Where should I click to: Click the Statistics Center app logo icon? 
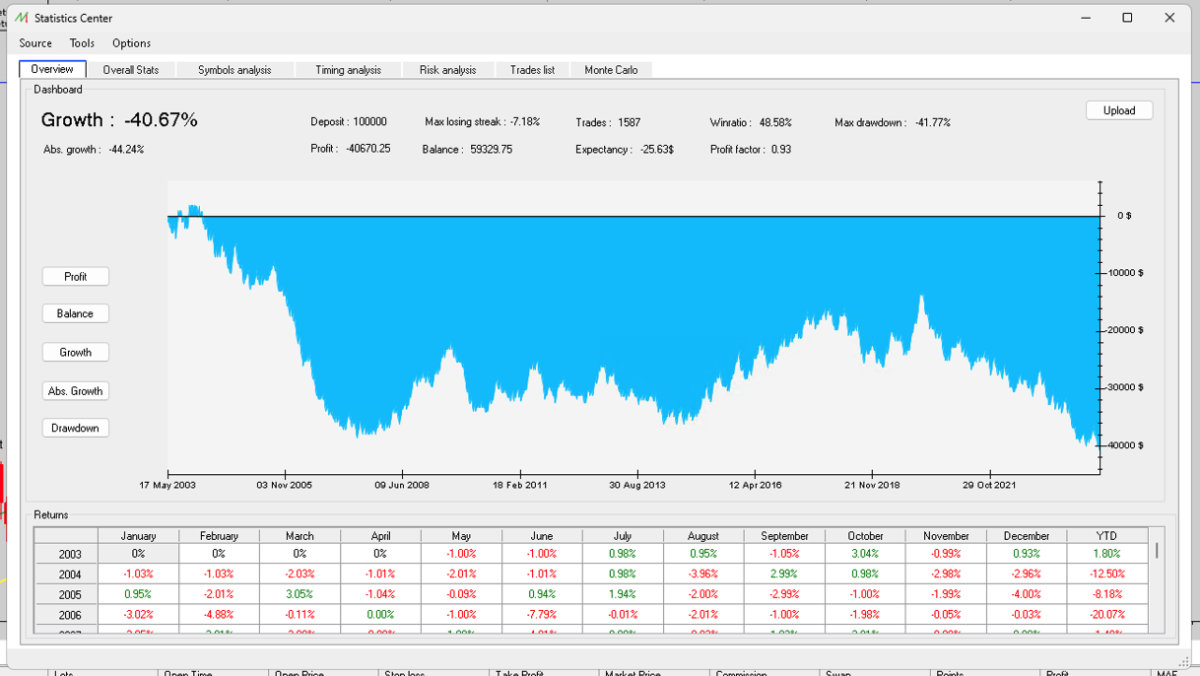(21, 18)
